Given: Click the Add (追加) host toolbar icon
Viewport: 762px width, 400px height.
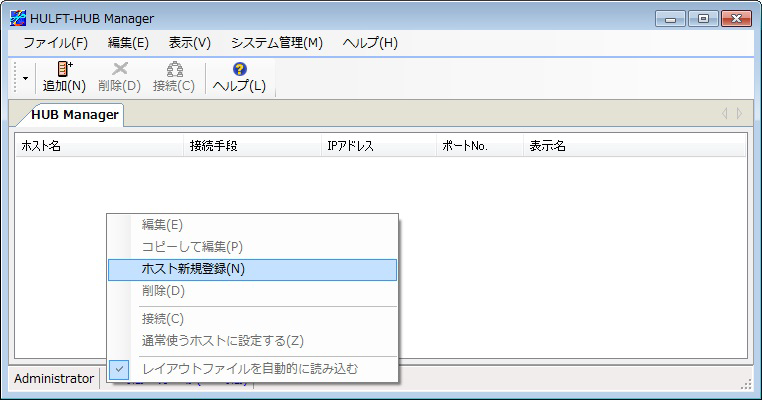Looking at the screenshot, I should tap(64, 77).
